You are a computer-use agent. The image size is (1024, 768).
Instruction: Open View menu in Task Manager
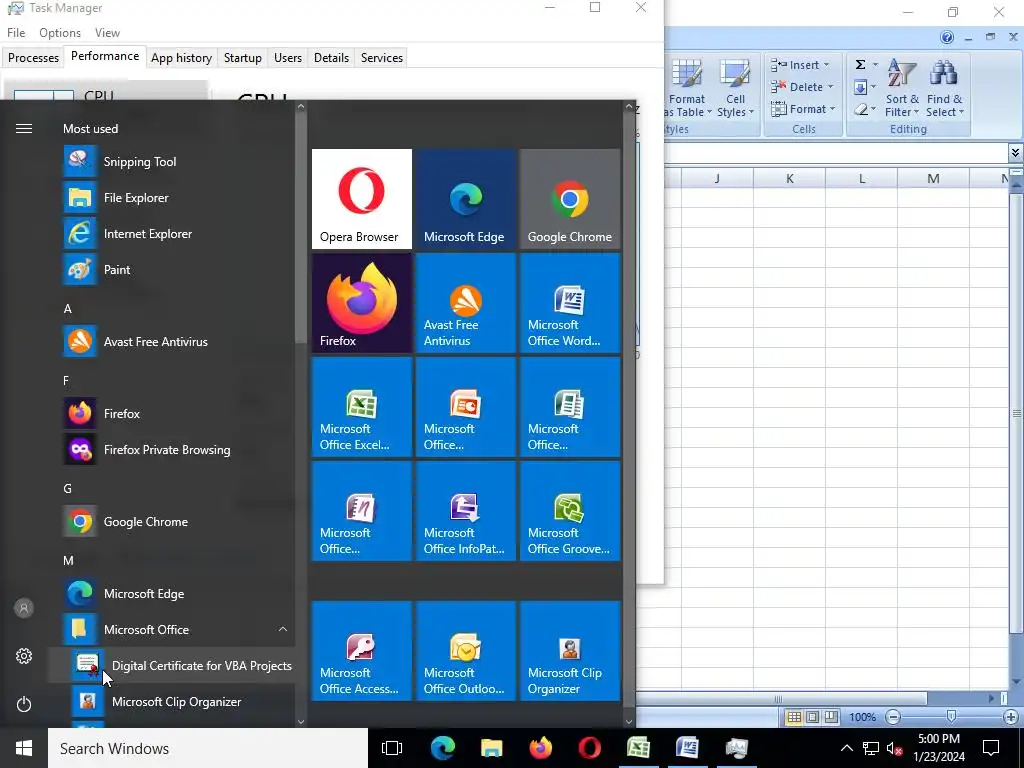click(x=107, y=33)
